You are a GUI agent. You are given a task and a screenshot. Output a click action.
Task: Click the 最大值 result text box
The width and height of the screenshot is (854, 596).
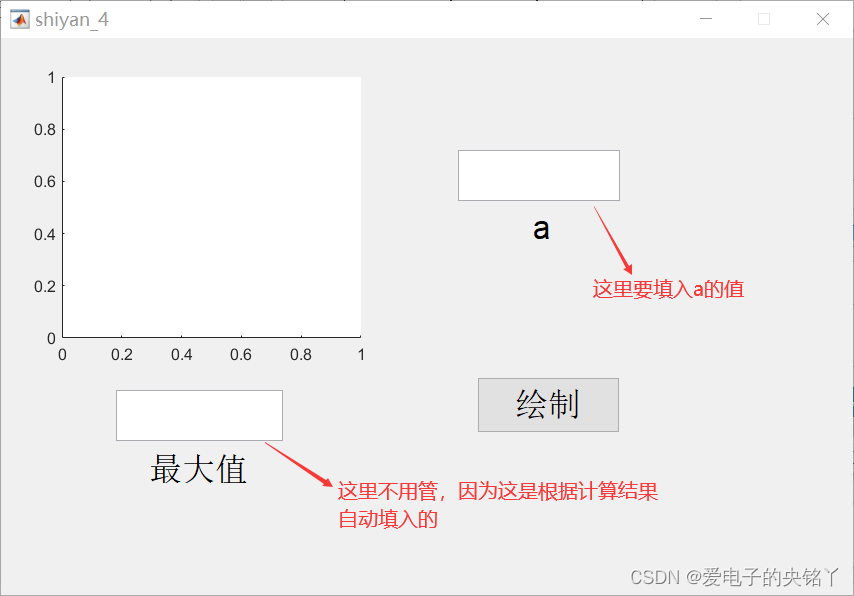click(199, 415)
